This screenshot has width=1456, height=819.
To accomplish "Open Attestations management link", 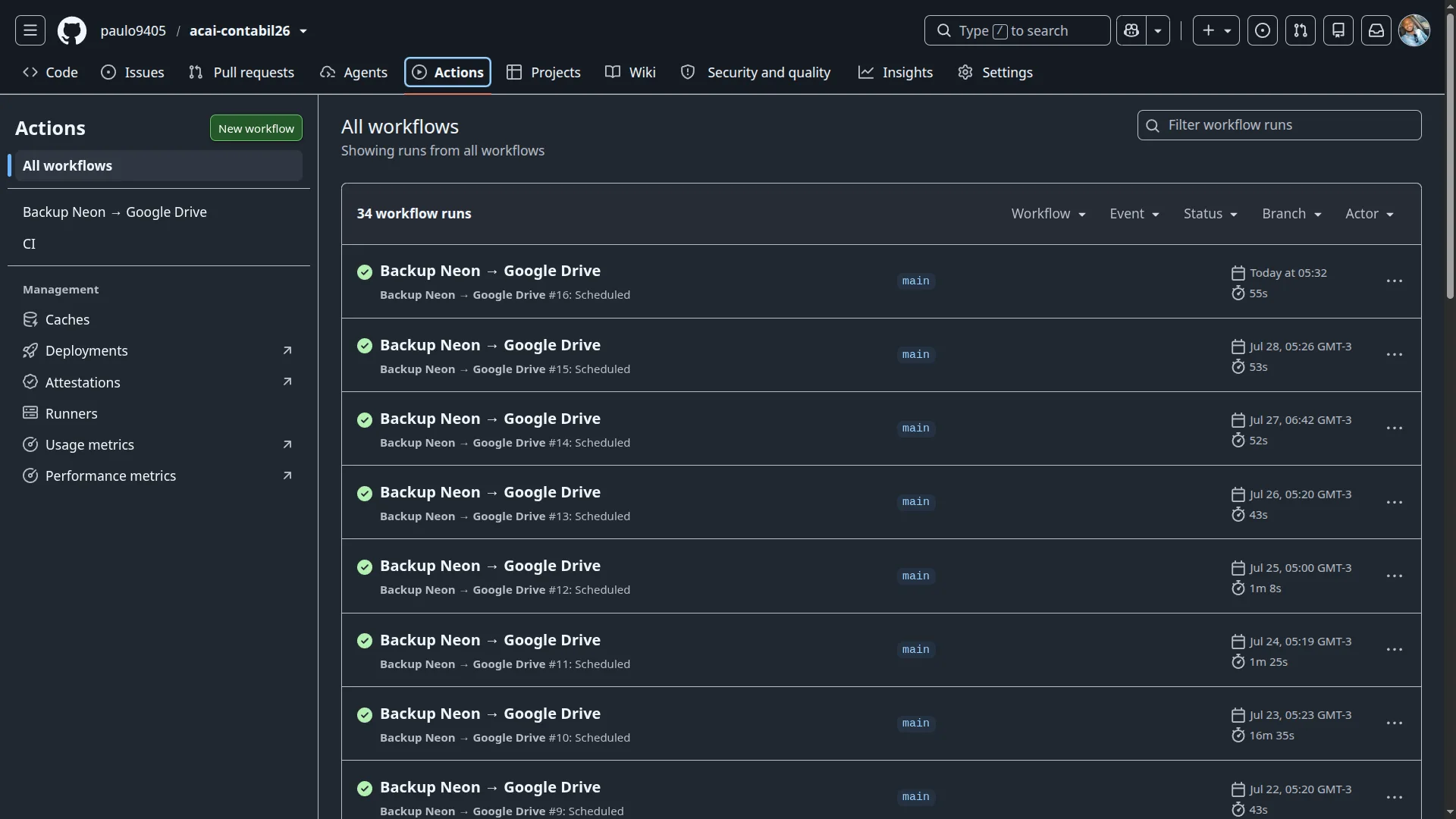I will click(158, 382).
